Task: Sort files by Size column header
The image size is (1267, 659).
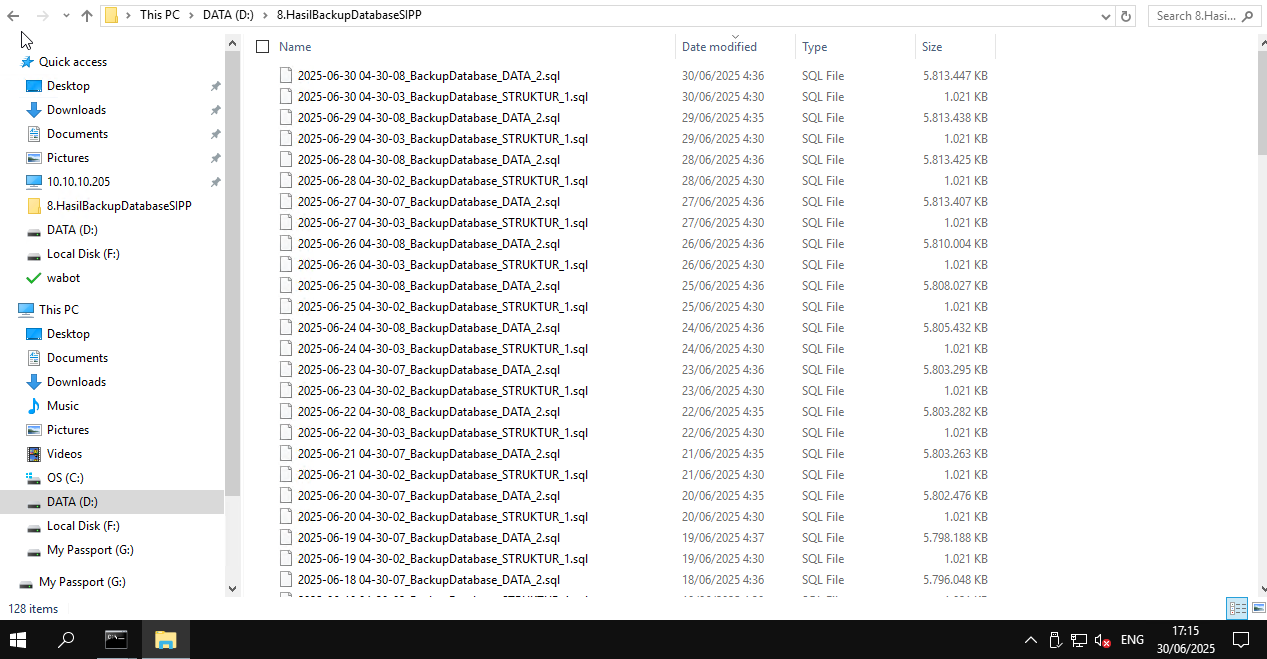Action: tap(932, 47)
